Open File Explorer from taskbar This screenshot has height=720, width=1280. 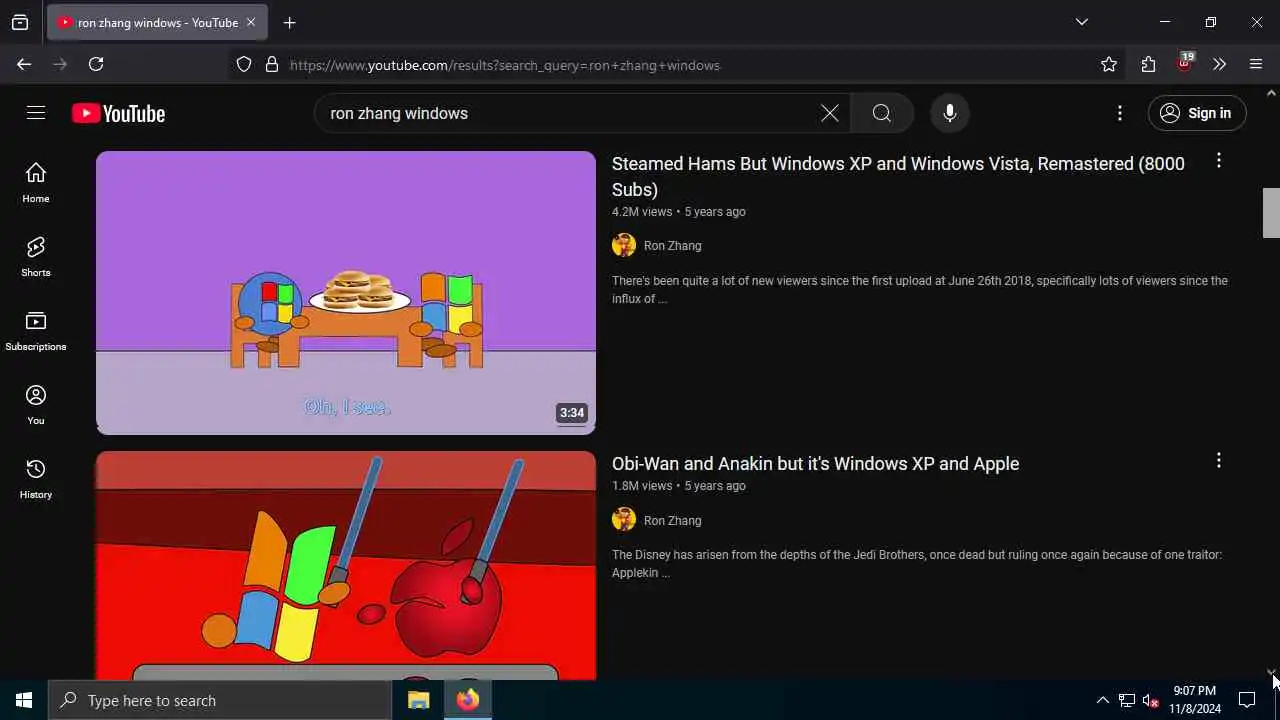[419, 700]
